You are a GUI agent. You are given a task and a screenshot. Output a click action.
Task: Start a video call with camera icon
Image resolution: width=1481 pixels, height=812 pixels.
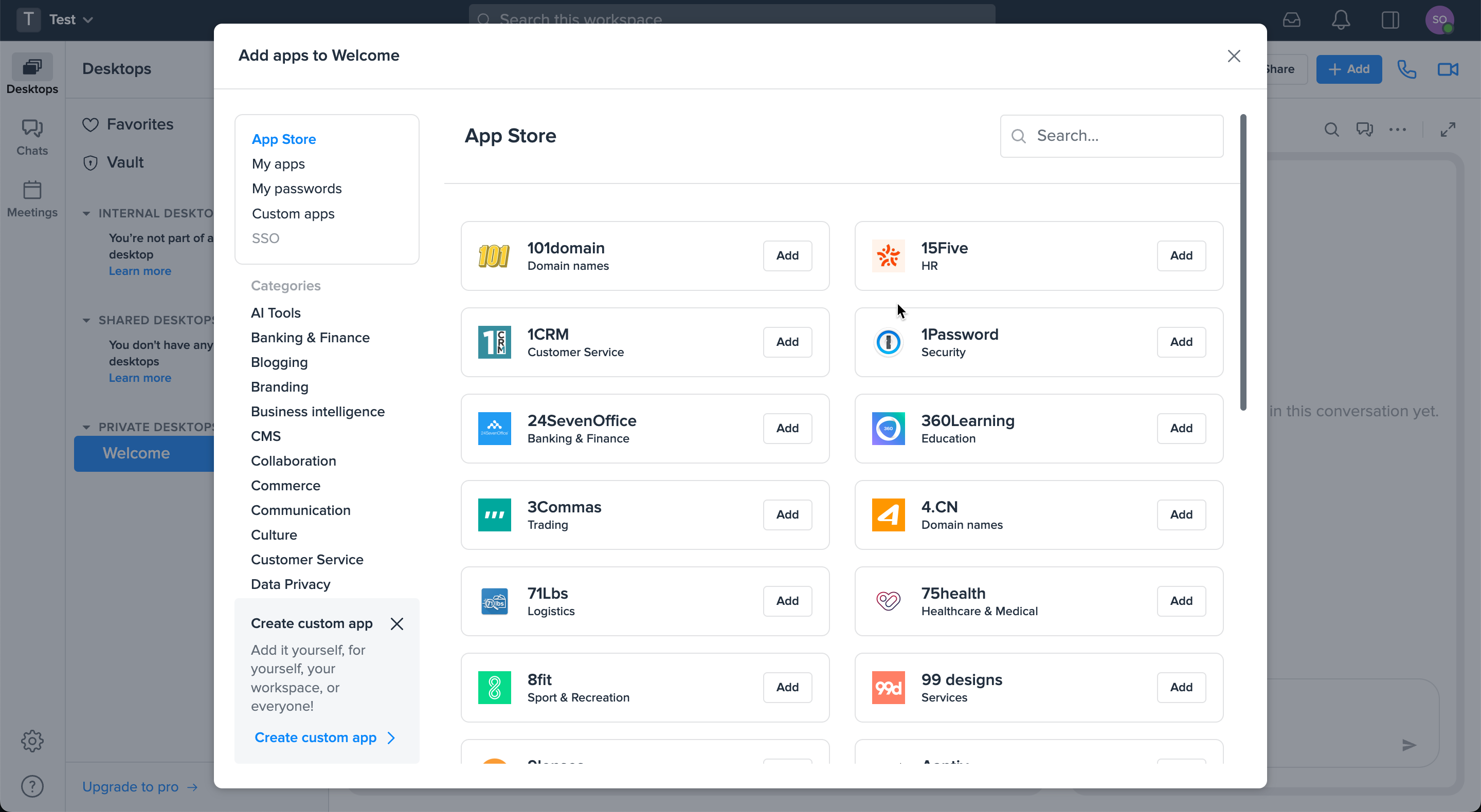[1448, 69]
